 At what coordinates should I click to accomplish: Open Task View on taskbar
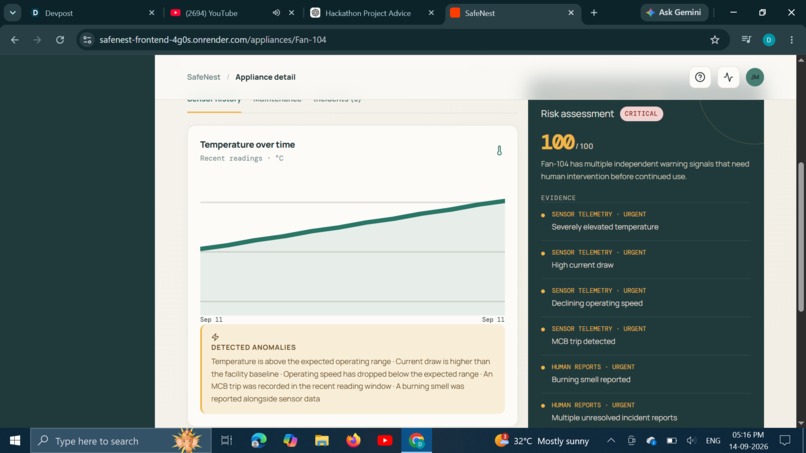coord(226,441)
